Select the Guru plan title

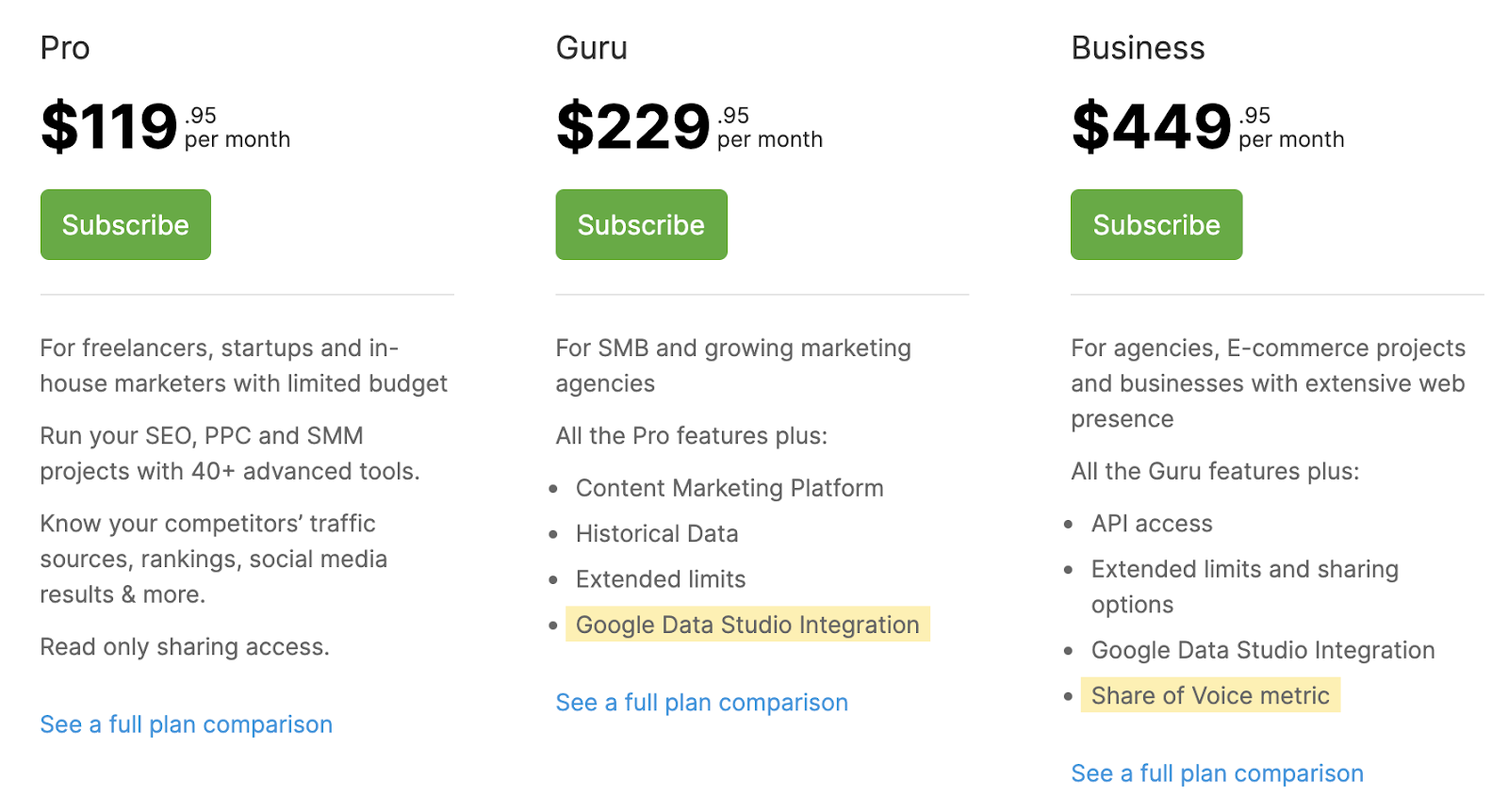click(x=591, y=48)
